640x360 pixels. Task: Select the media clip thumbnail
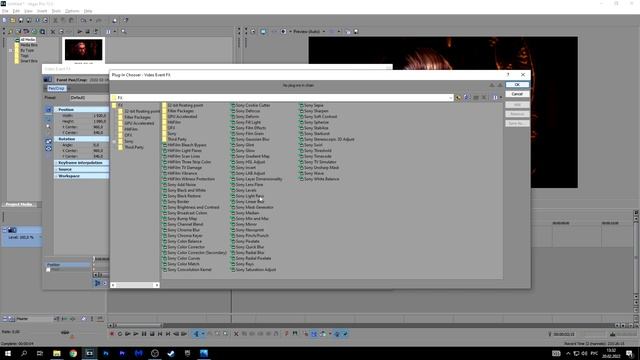(84, 50)
